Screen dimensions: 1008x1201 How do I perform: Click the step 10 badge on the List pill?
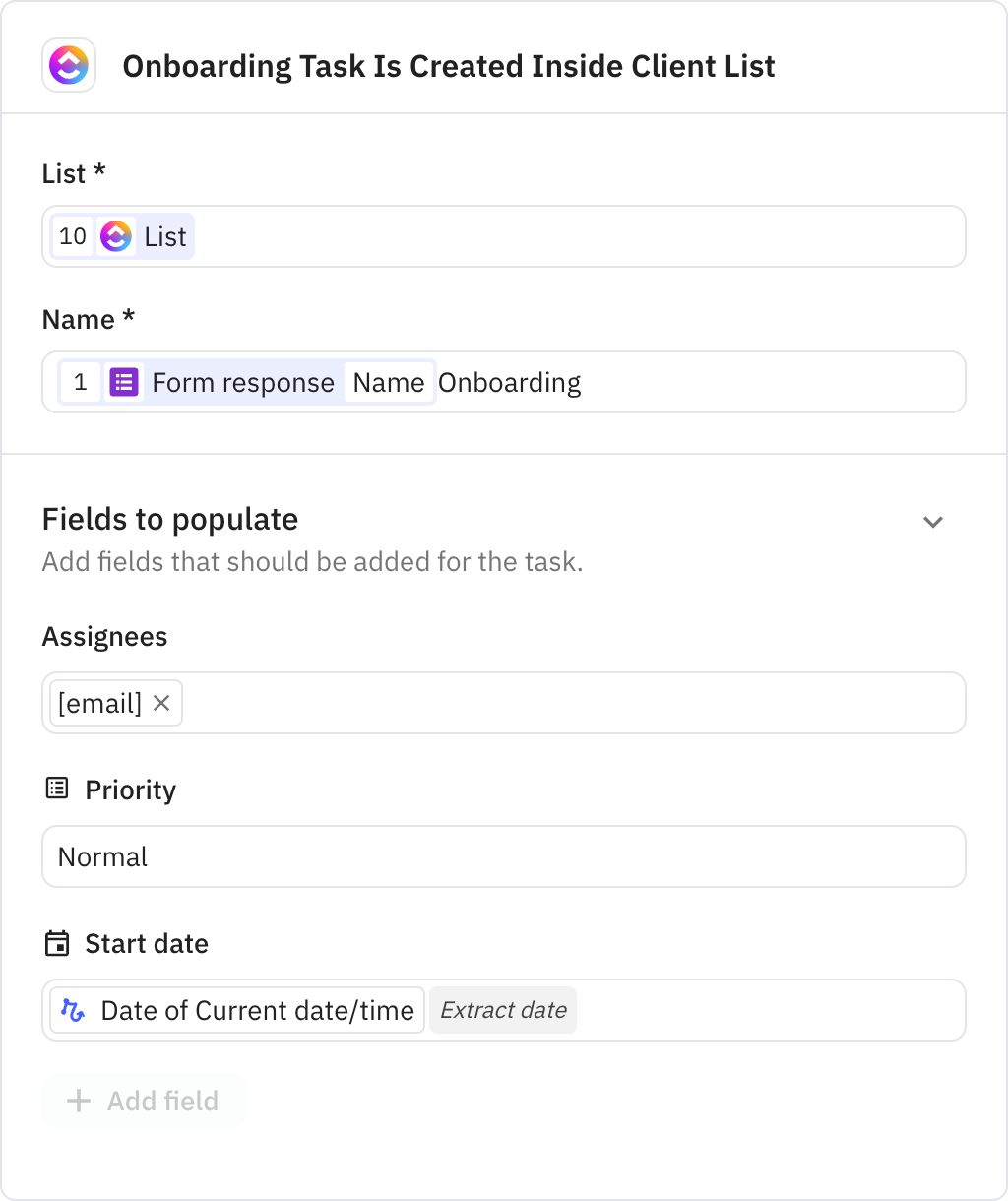tap(73, 236)
